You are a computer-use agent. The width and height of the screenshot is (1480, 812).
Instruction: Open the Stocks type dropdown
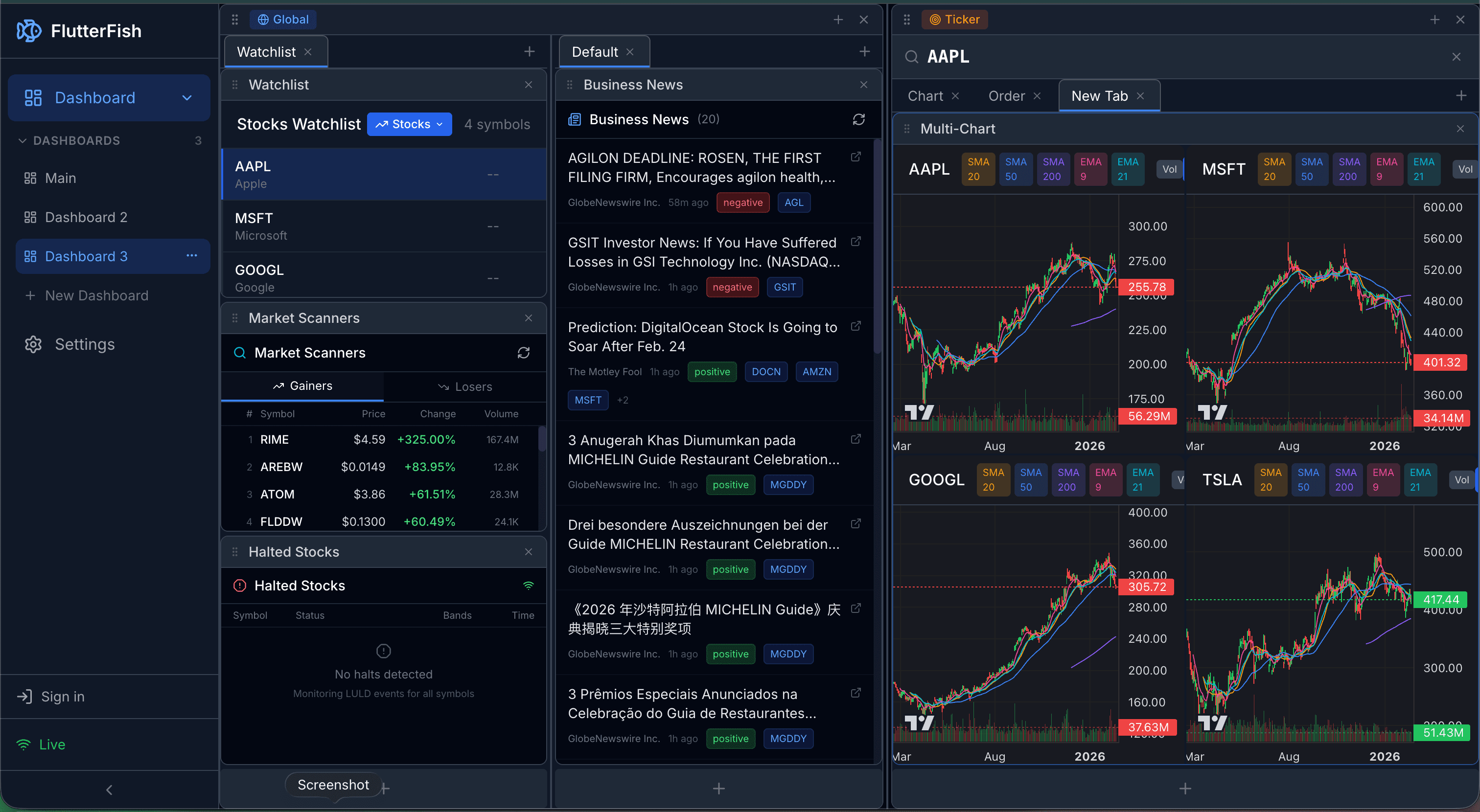click(410, 124)
